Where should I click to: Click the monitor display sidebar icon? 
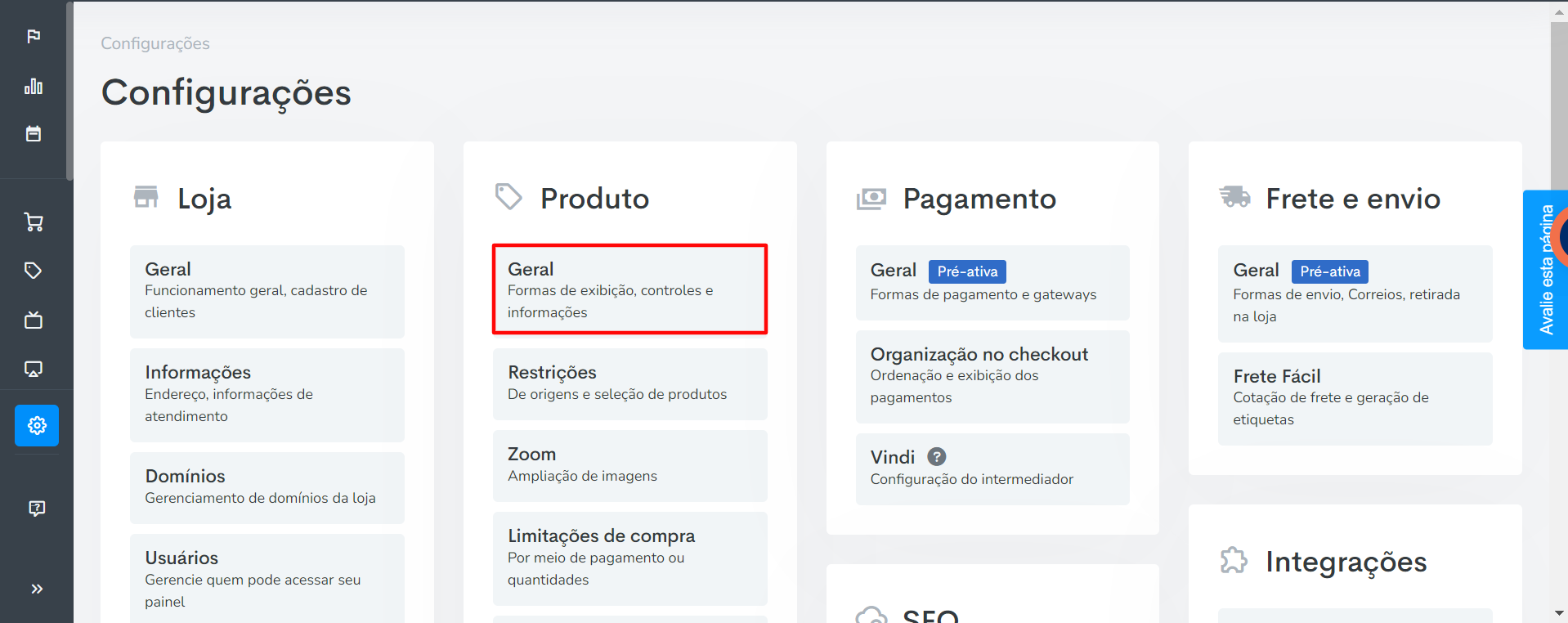pyautogui.click(x=34, y=369)
